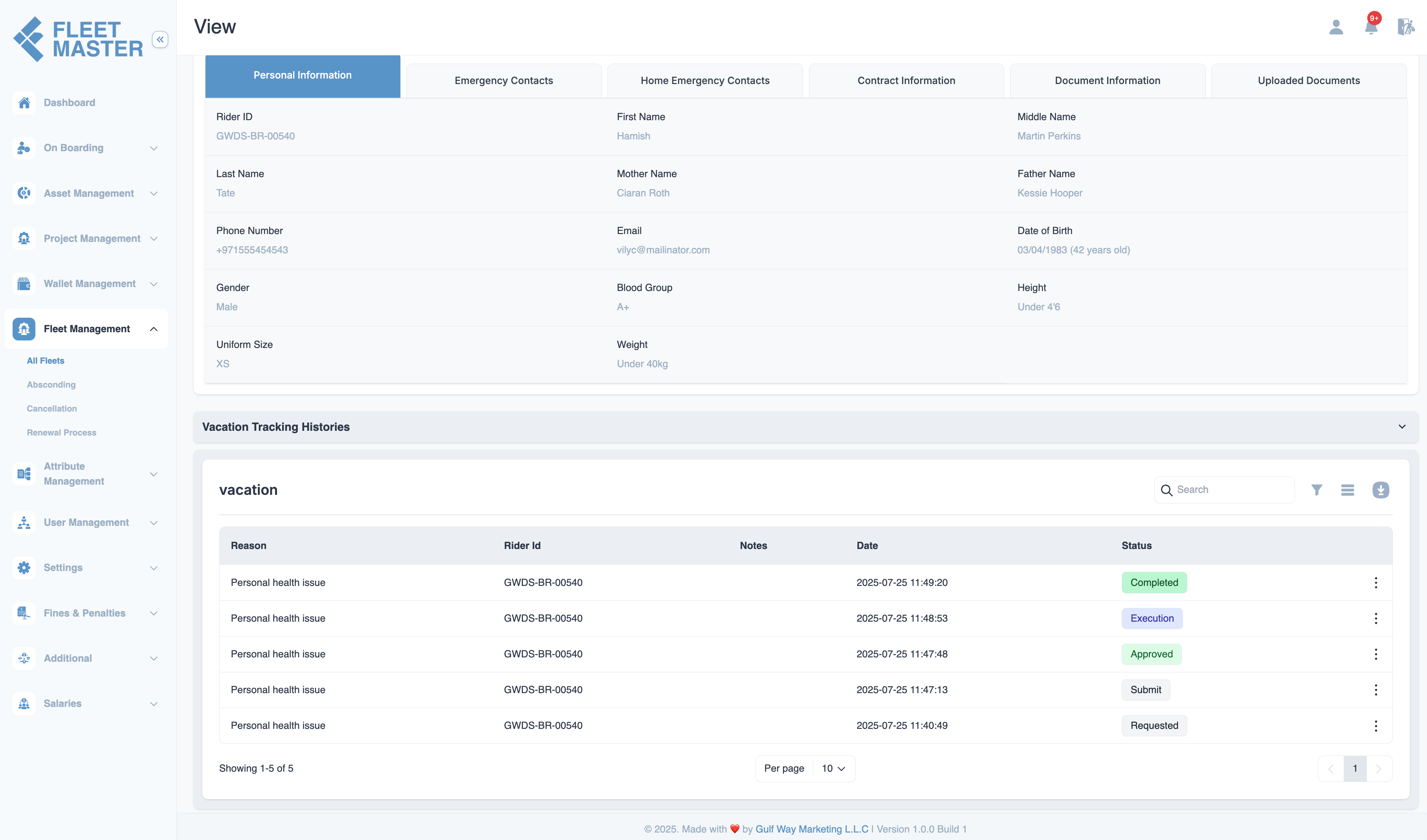The width and height of the screenshot is (1427, 840).
Task: Click the email vilyc@mailinator.com value
Action: tap(663, 250)
